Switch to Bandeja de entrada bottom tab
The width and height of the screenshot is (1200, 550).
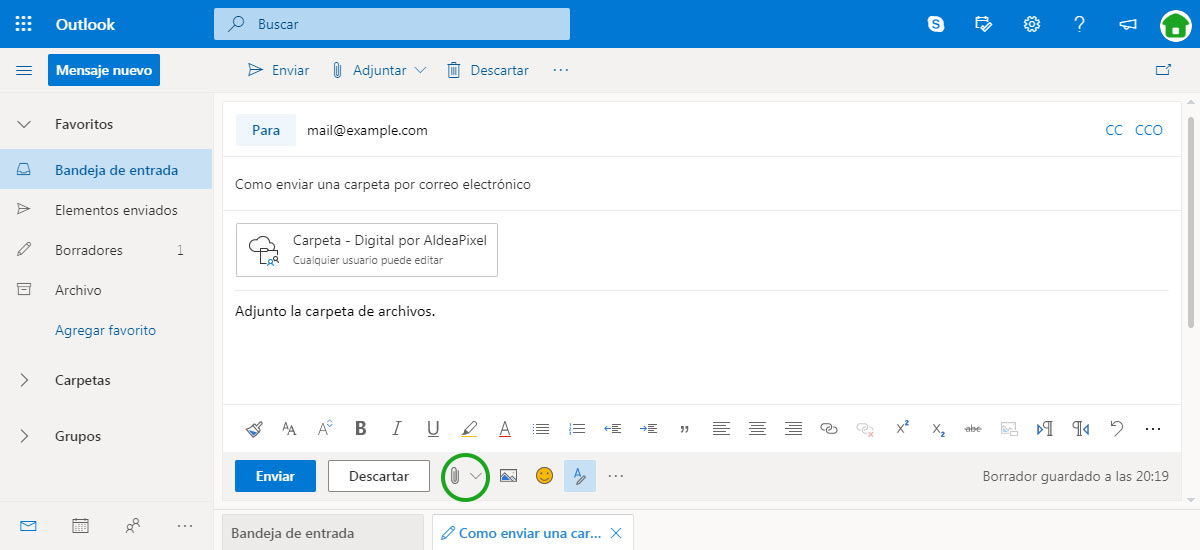pos(324,533)
